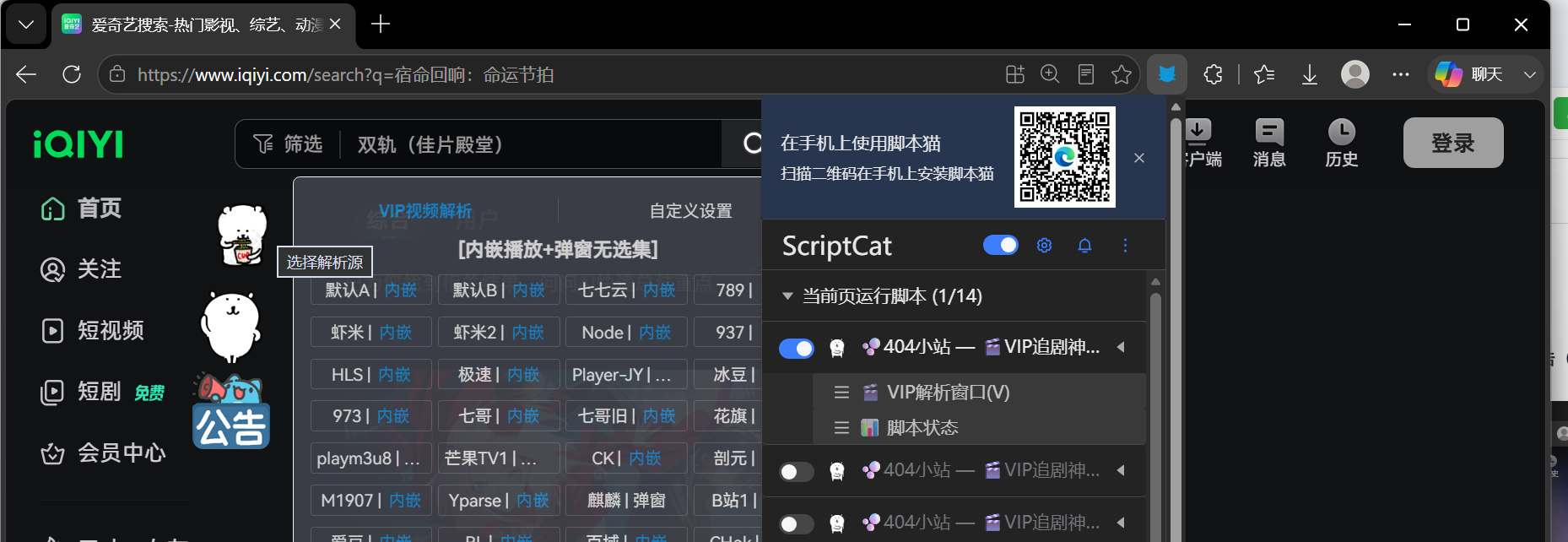1568x542 pixels.
Task: Open ScriptCat three-dot more menu
Action: click(1125, 245)
